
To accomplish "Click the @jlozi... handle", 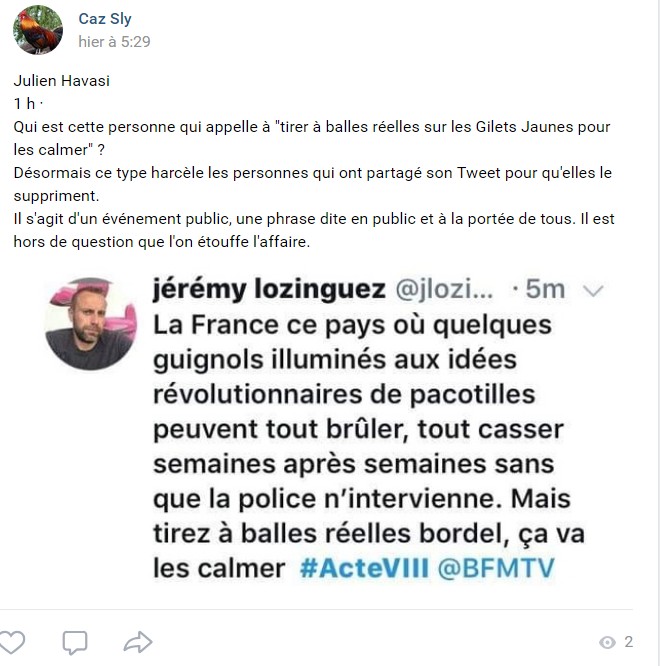I will pos(444,290).
